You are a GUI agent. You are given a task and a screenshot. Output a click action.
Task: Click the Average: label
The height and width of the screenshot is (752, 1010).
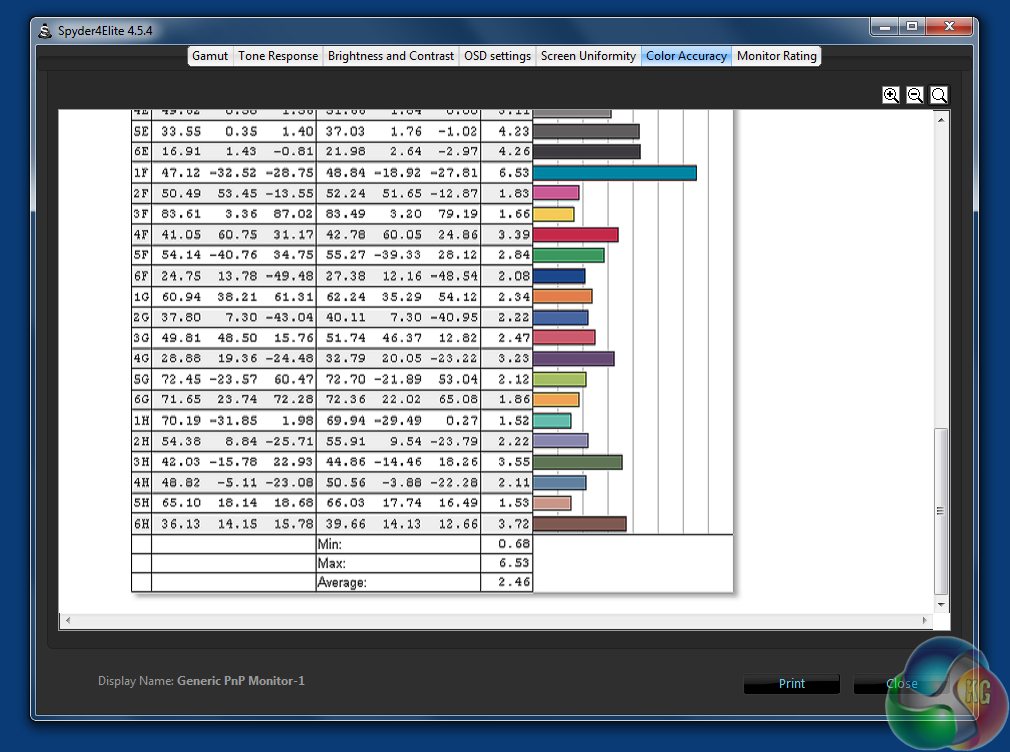tap(342, 583)
